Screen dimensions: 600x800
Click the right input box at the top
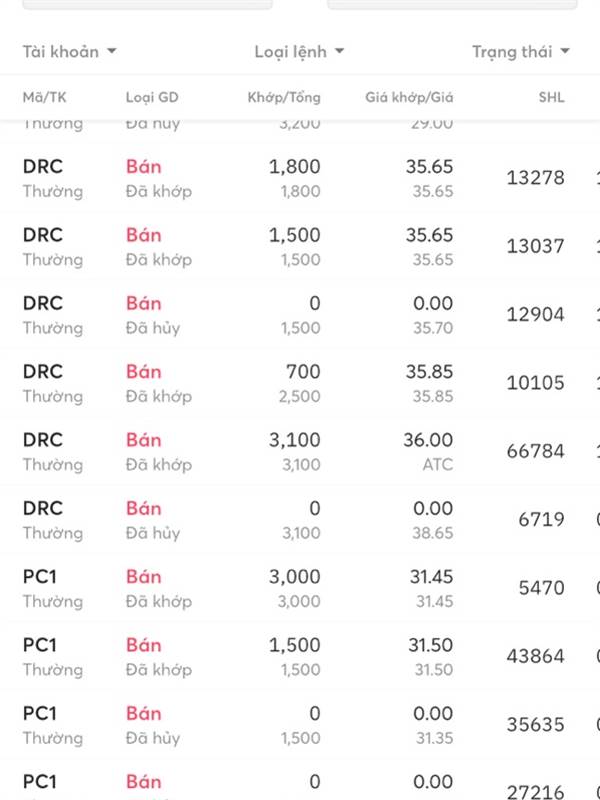(452, 4)
